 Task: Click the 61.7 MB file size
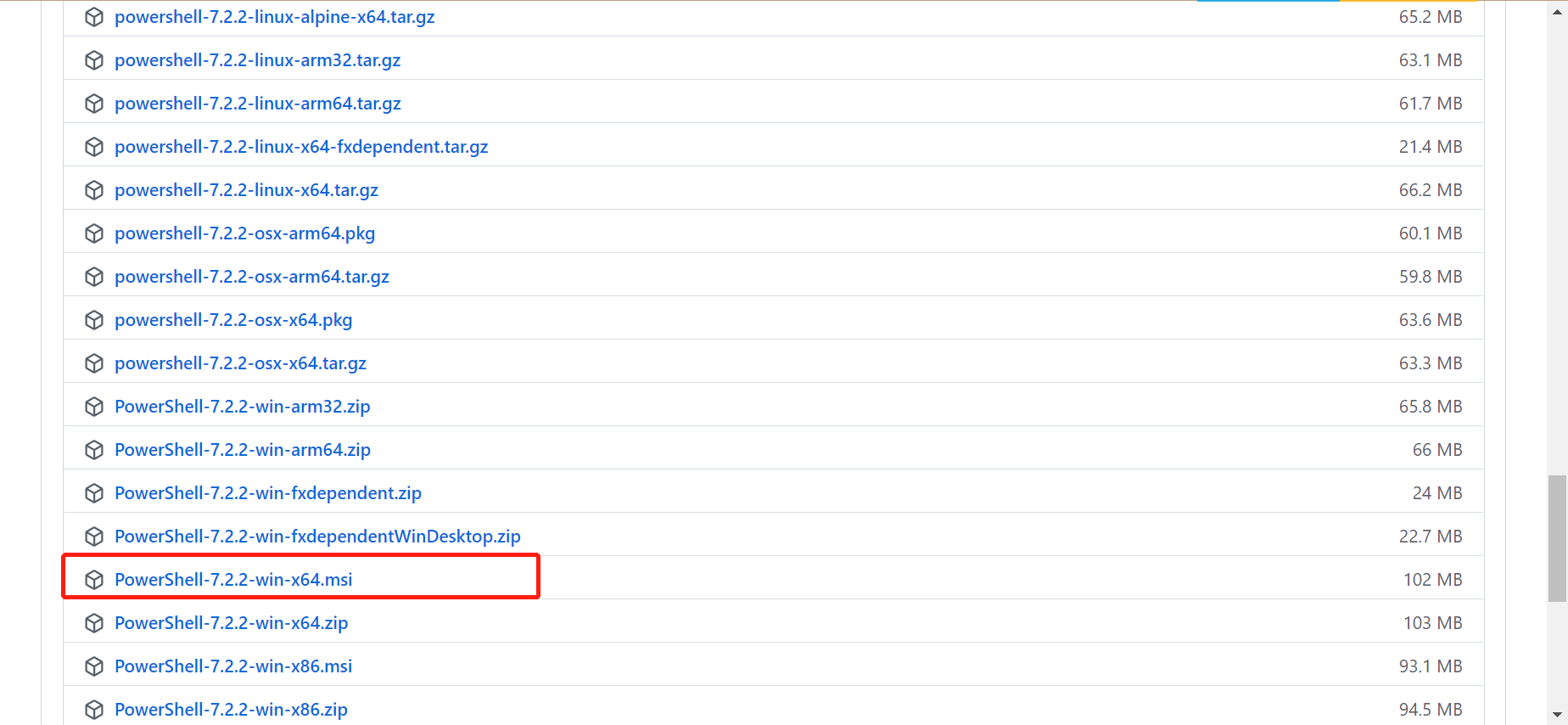click(1431, 104)
